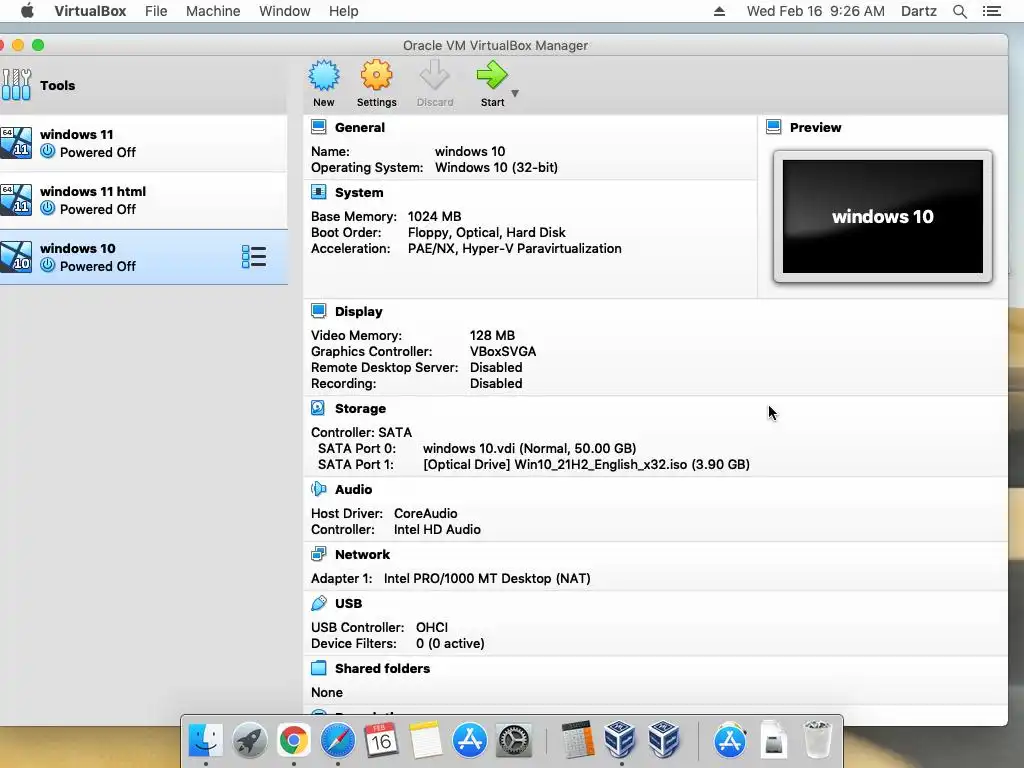Open the Display settings header link
Image resolution: width=1024 pixels, height=768 pixels.
(359, 312)
